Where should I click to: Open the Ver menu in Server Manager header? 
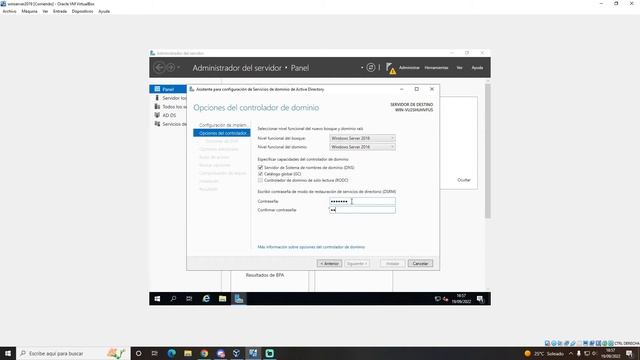(460, 68)
